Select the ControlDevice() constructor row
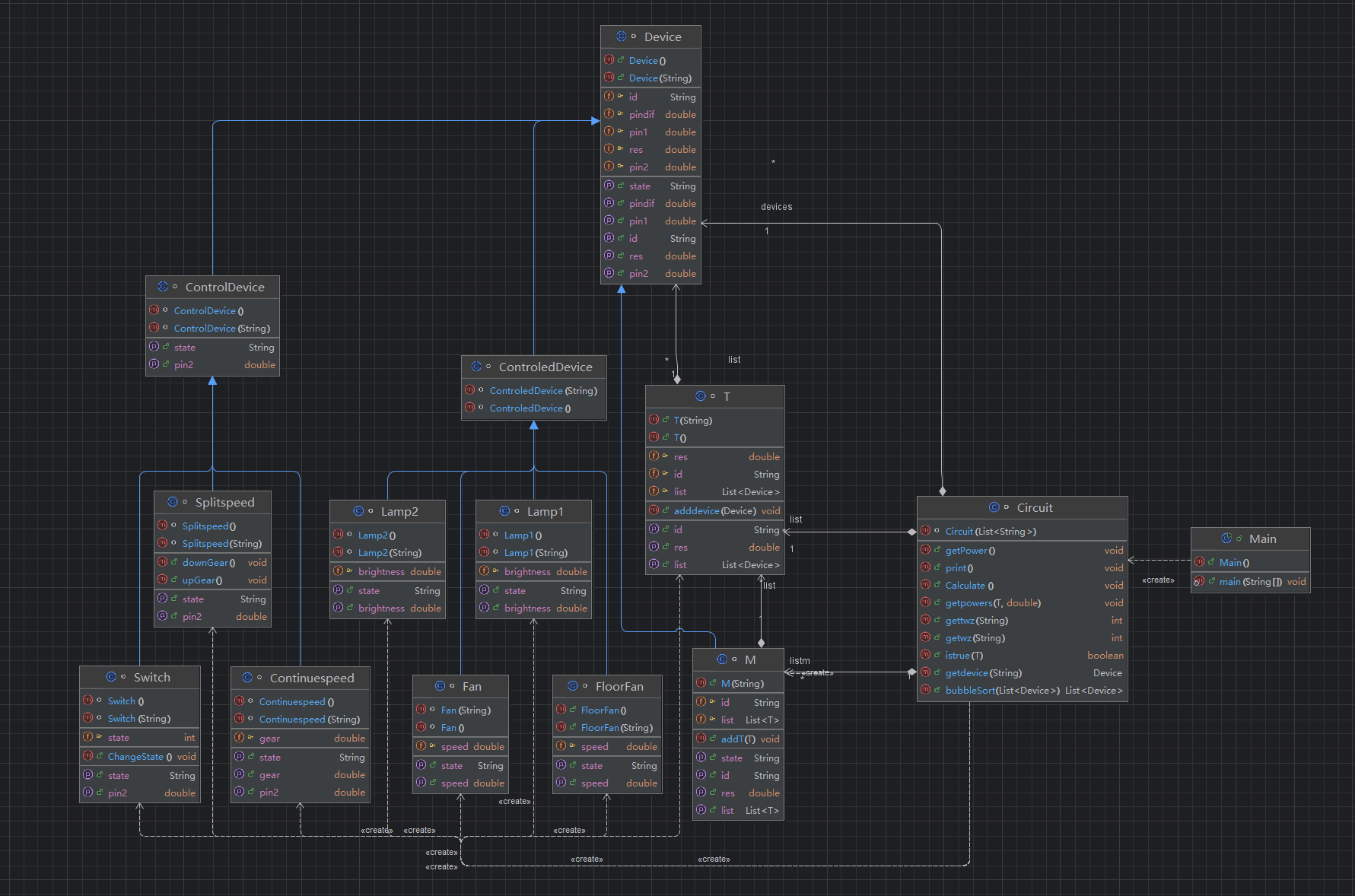1355x896 pixels. click(x=212, y=310)
